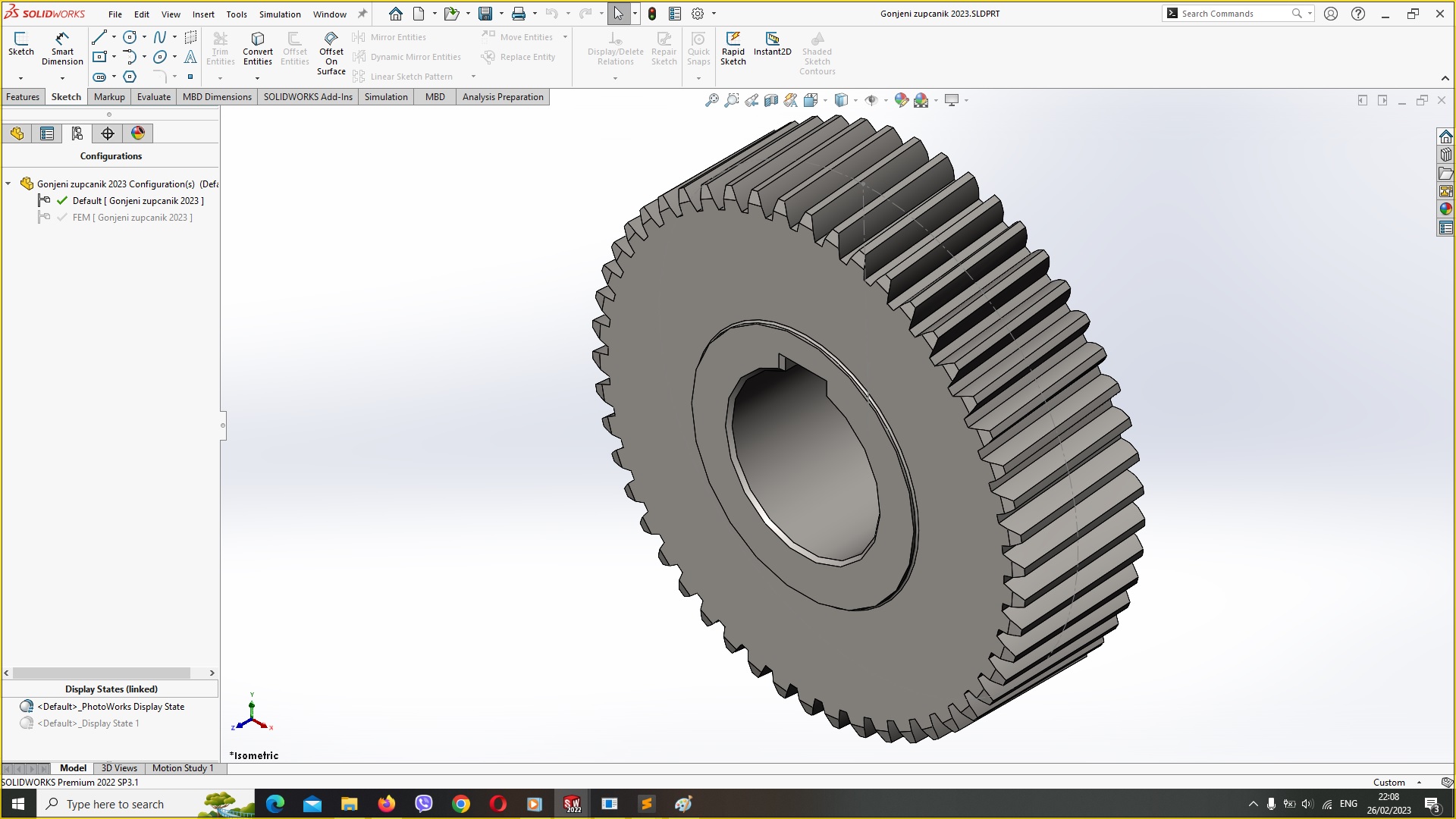Select the Motion Study 1 tab
1456x819 pixels.
tap(183, 768)
